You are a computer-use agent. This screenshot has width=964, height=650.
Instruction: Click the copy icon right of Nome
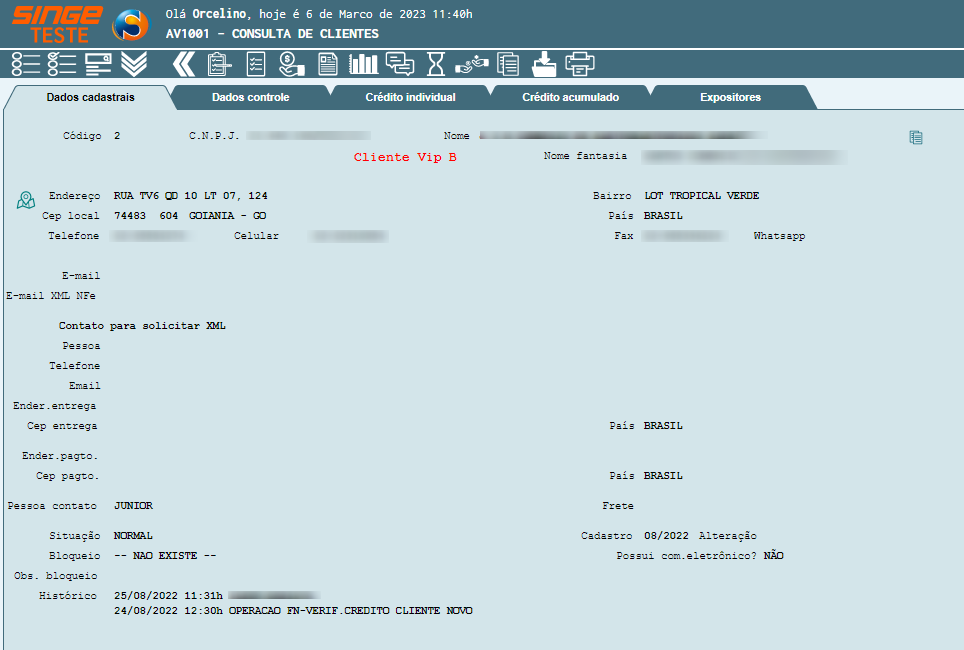915,138
